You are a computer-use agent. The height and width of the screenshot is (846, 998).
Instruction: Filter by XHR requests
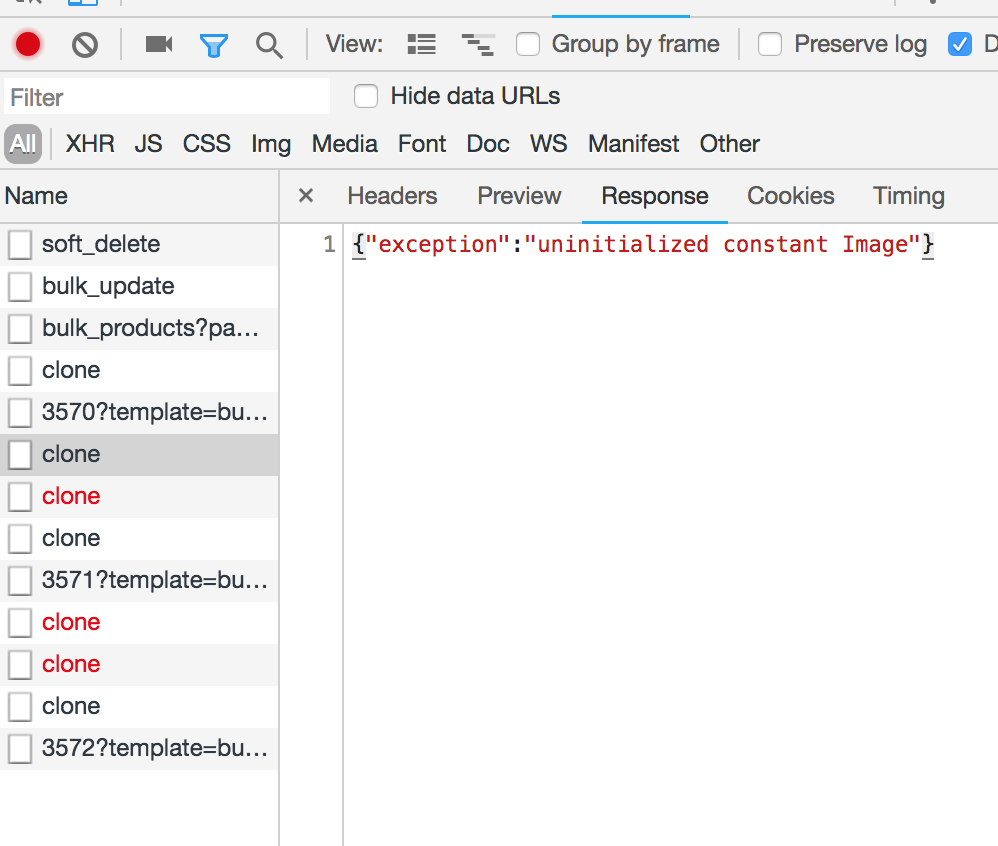[x=90, y=144]
